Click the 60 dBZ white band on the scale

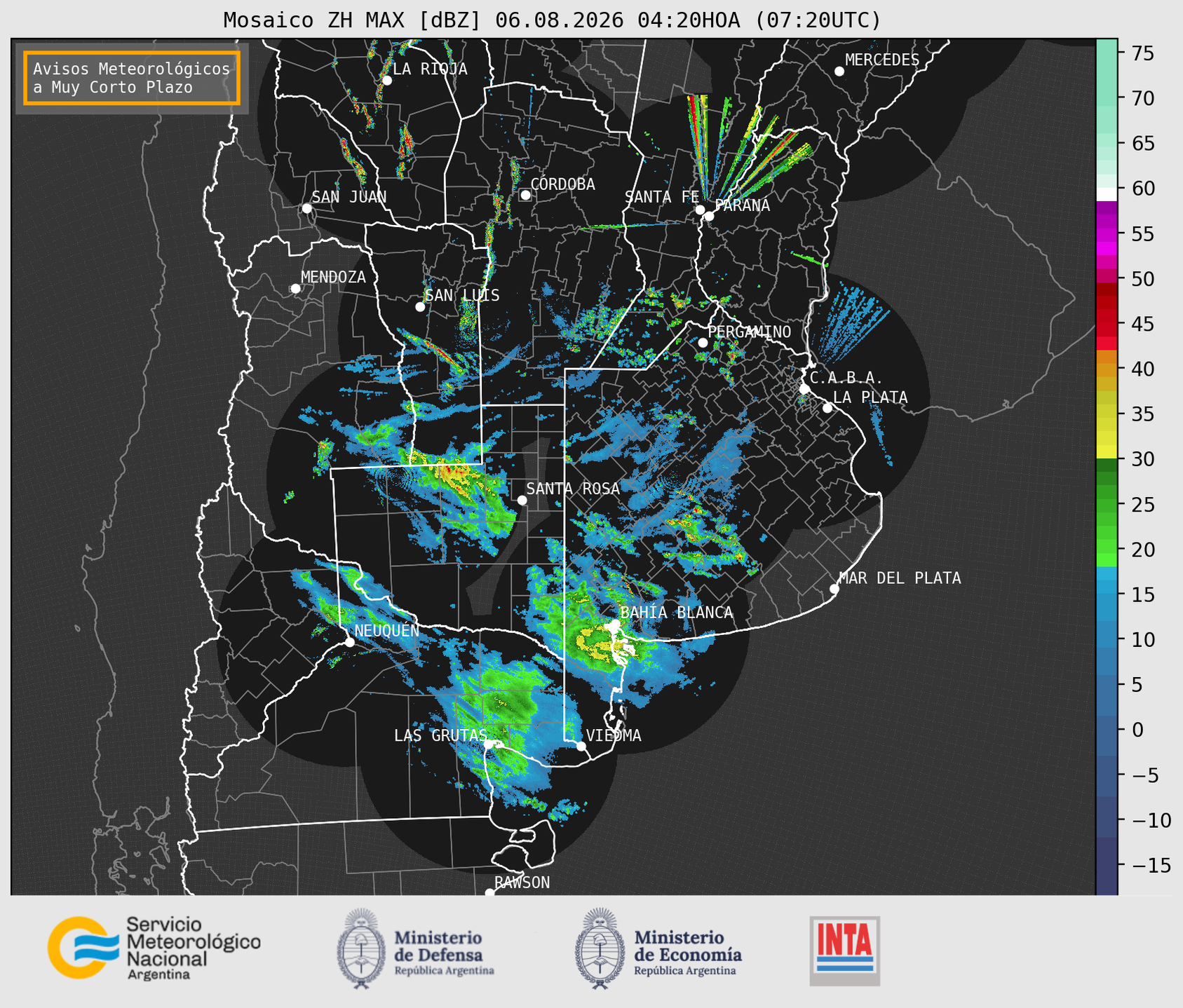pos(1106,194)
